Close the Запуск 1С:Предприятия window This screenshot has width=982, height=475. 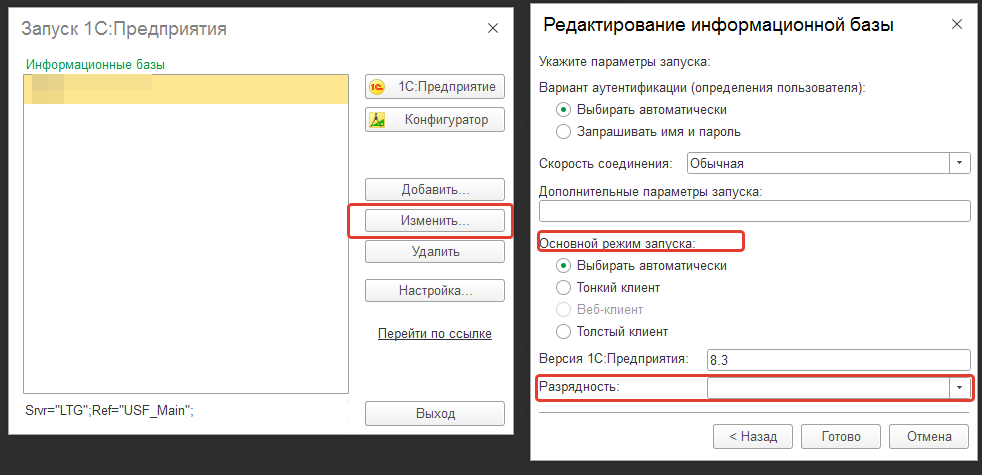click(494, 28)
